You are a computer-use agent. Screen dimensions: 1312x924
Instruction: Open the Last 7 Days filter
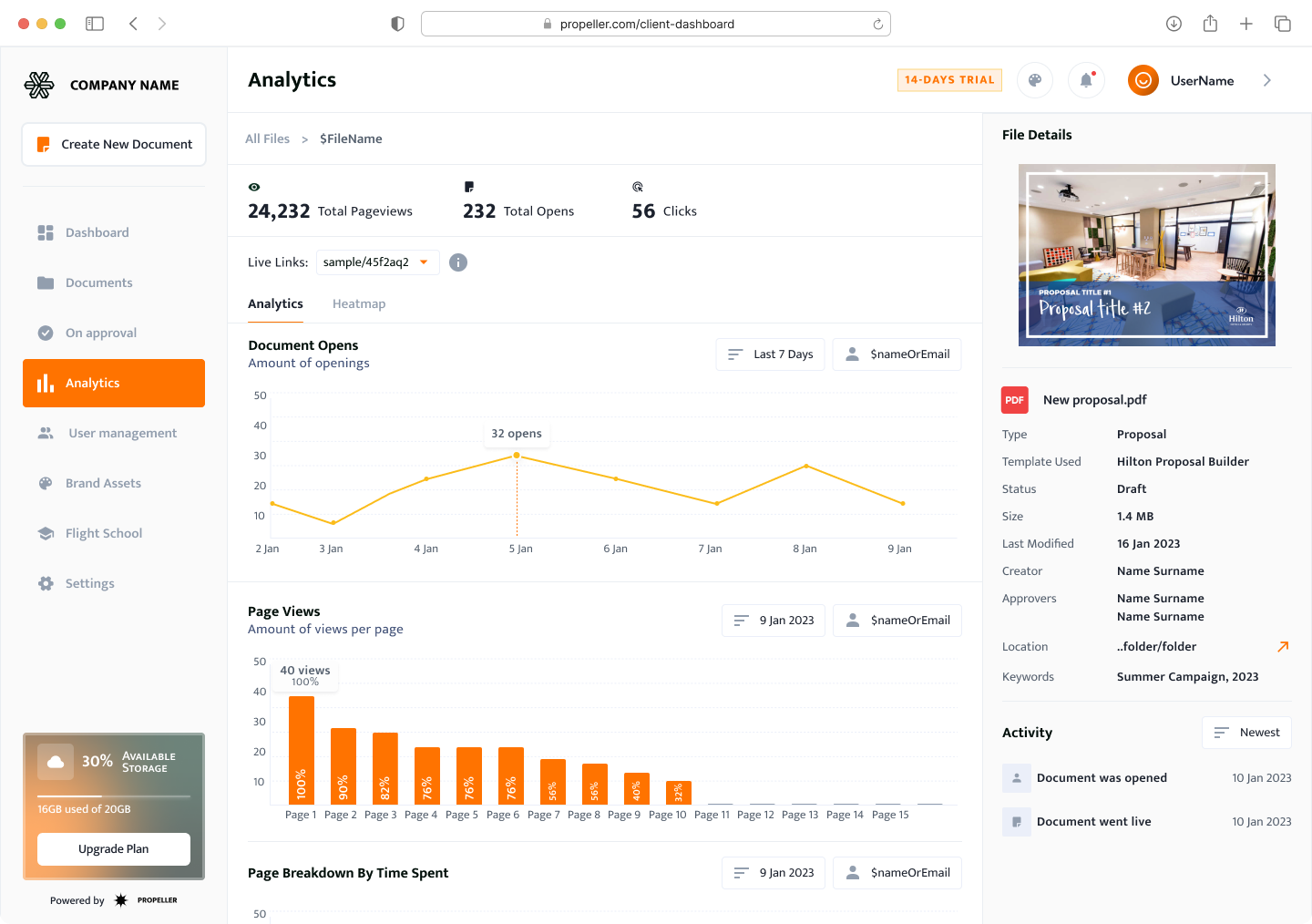click(x=771, y=354)
